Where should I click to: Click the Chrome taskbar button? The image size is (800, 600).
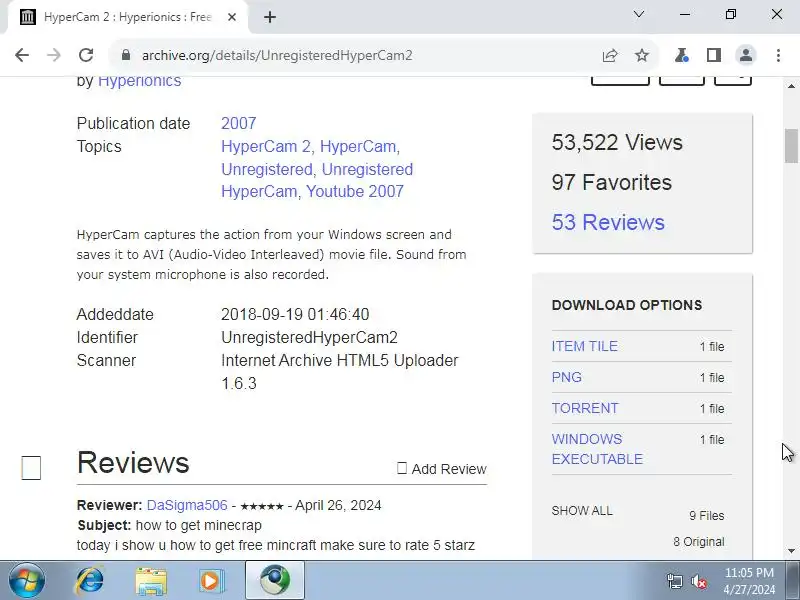pyautogui.click(x=275, y=581)
